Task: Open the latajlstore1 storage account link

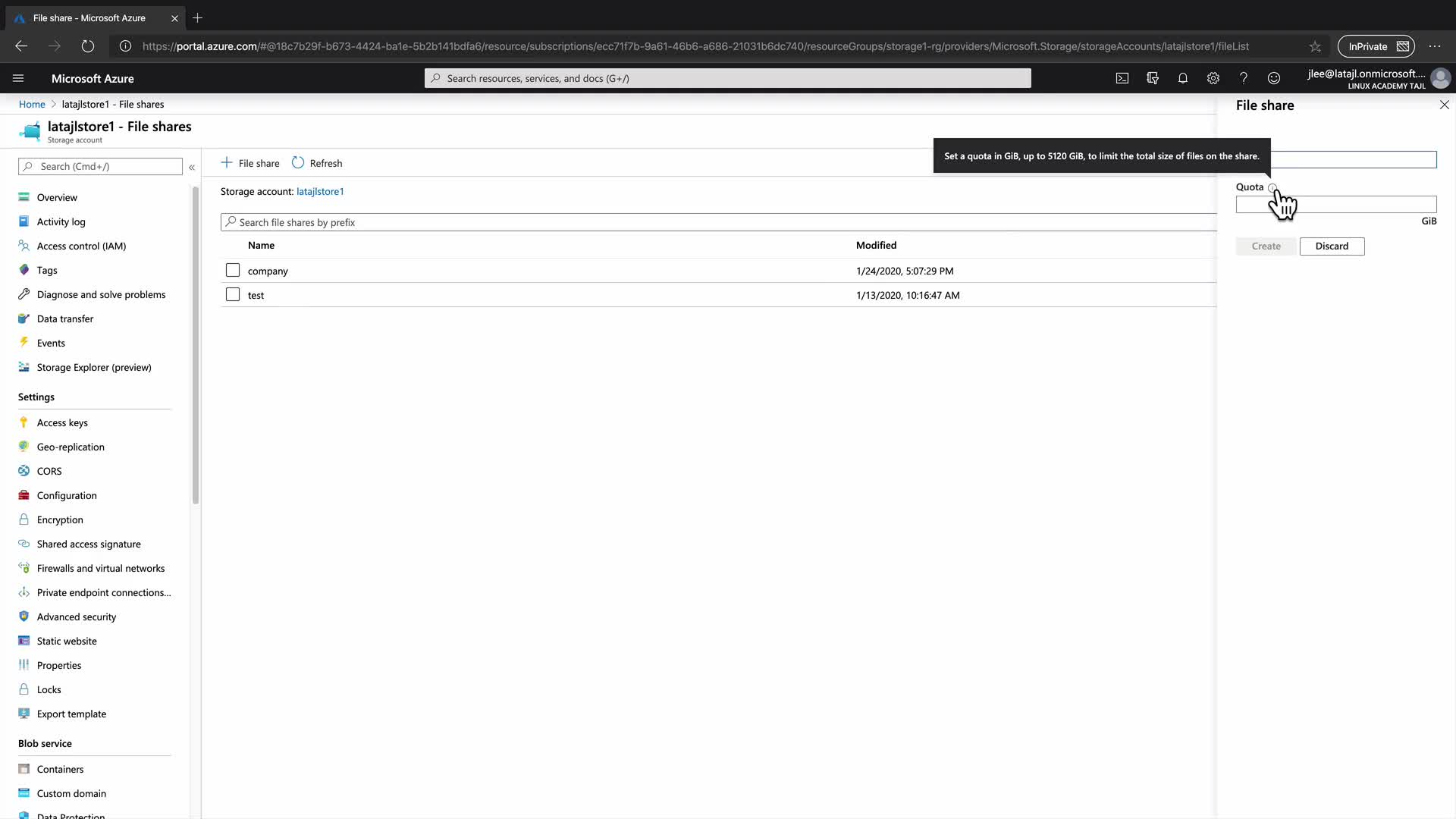Action: click(320, 192)
